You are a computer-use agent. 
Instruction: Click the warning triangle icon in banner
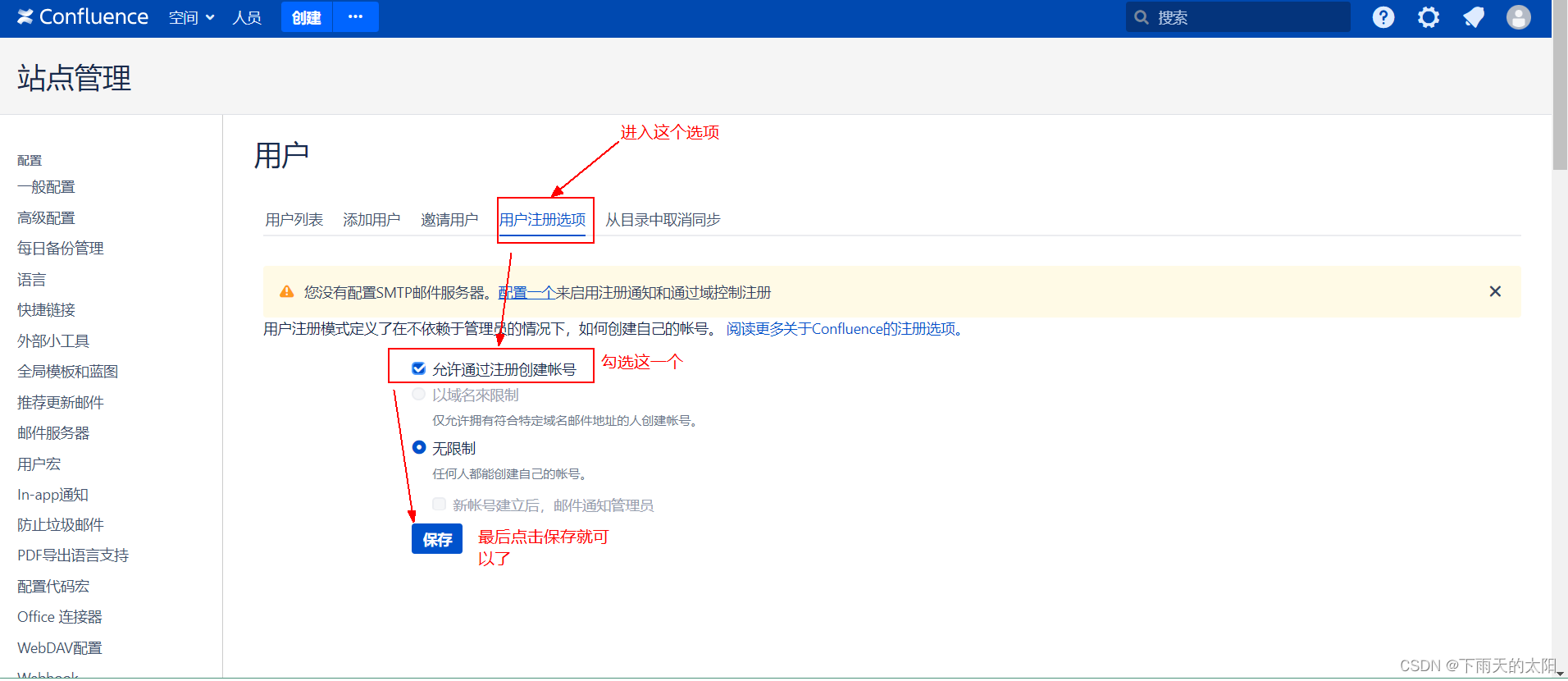point(286,291)
